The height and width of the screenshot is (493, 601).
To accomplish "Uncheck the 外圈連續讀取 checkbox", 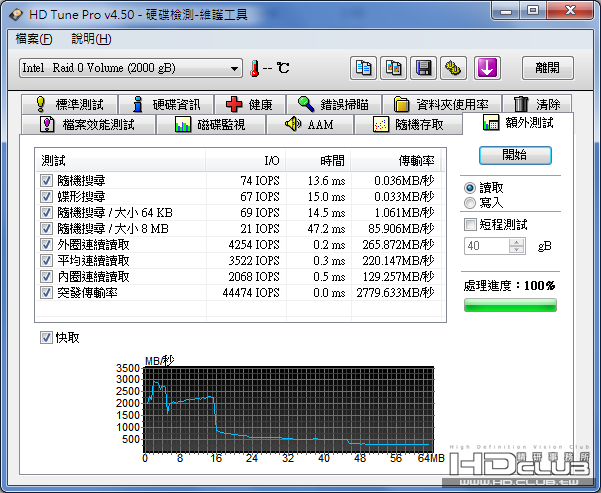I will 46,245.
